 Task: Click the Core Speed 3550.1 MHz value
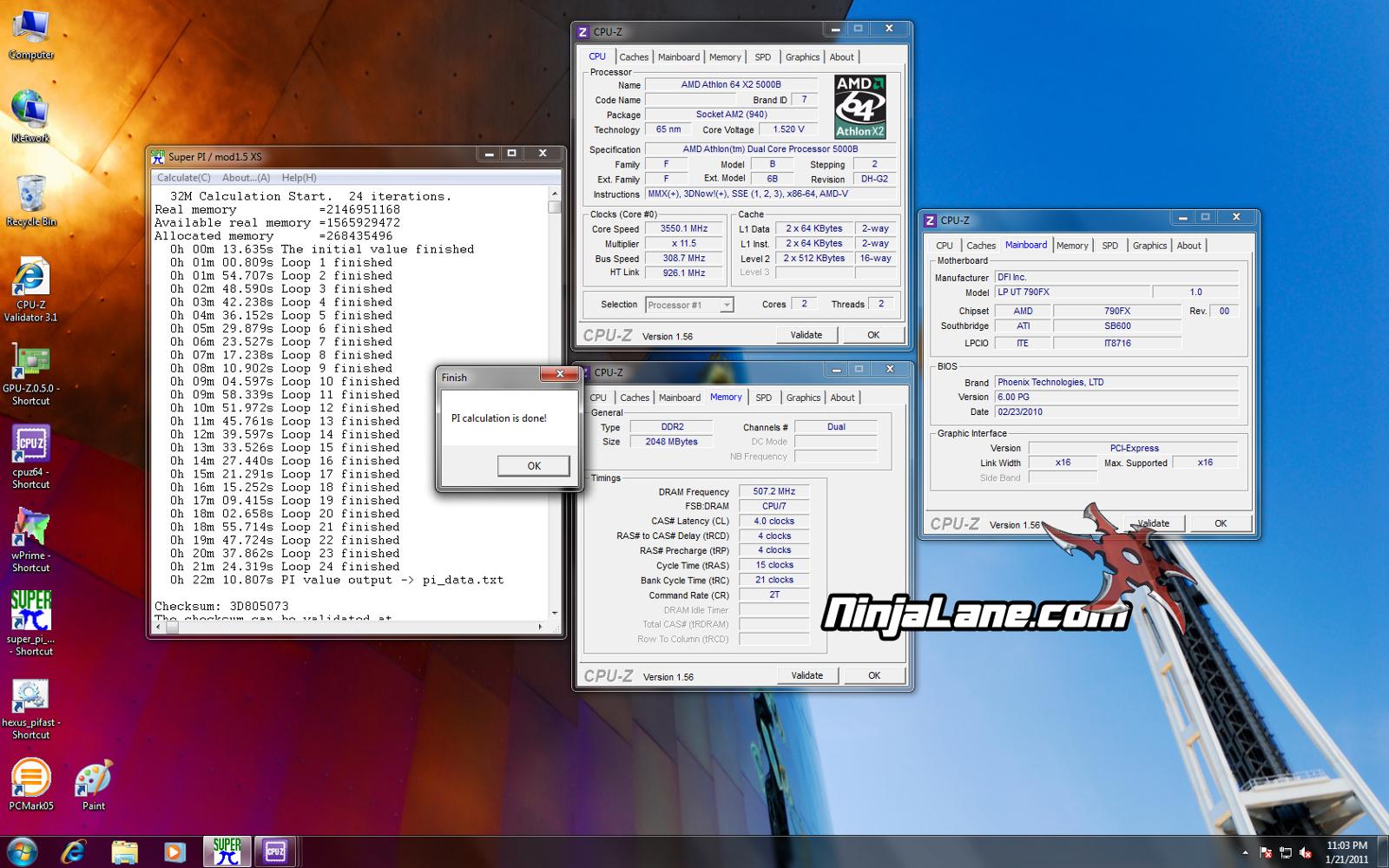coord(684,229)
